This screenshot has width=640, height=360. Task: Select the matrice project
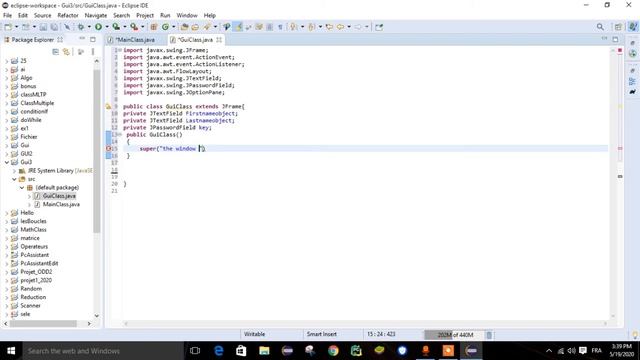pyautogui.click(x=30, y=238)
